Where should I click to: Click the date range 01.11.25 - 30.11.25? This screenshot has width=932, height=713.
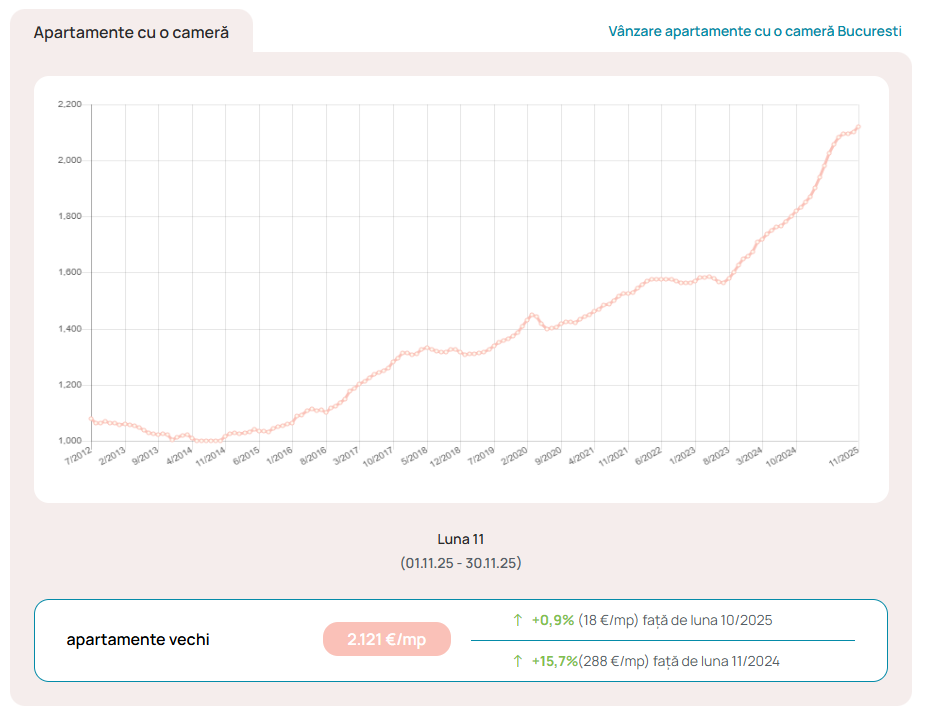click(460, 563)
